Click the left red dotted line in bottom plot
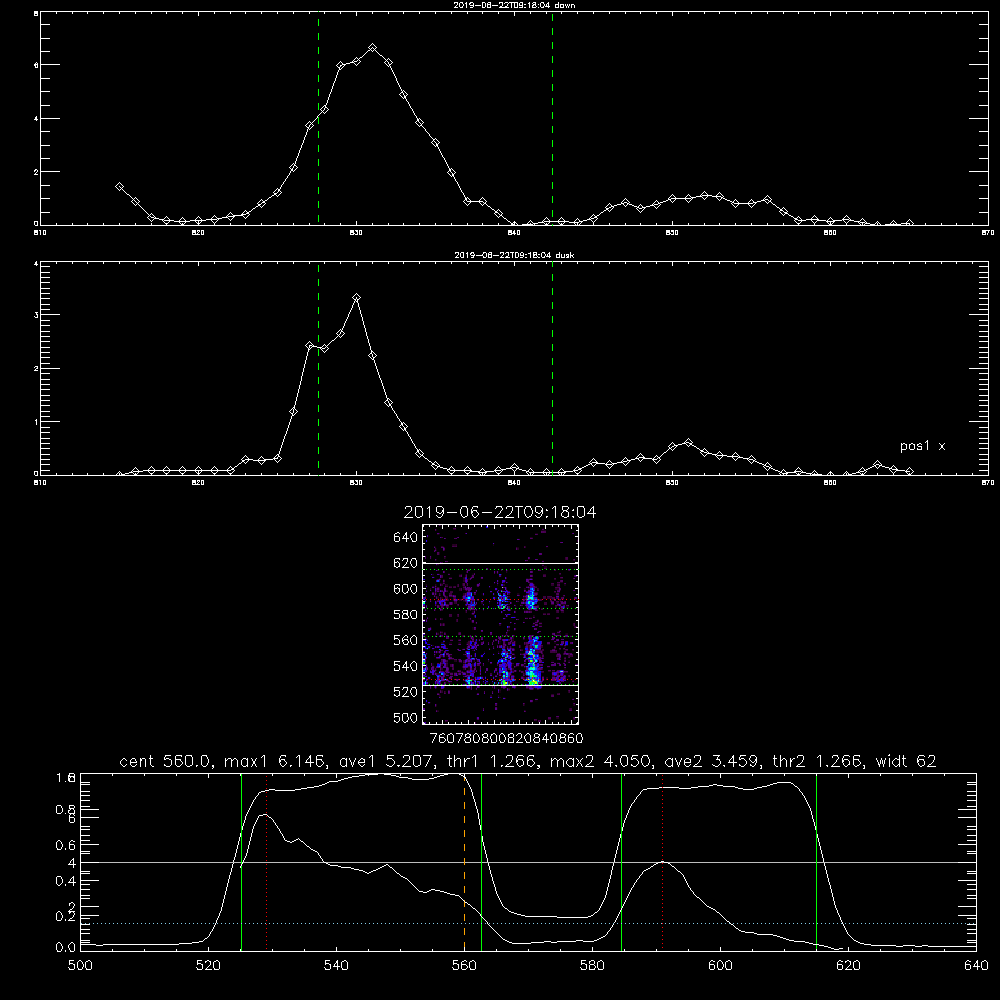 pyautogui.click(x=267, y=862)
